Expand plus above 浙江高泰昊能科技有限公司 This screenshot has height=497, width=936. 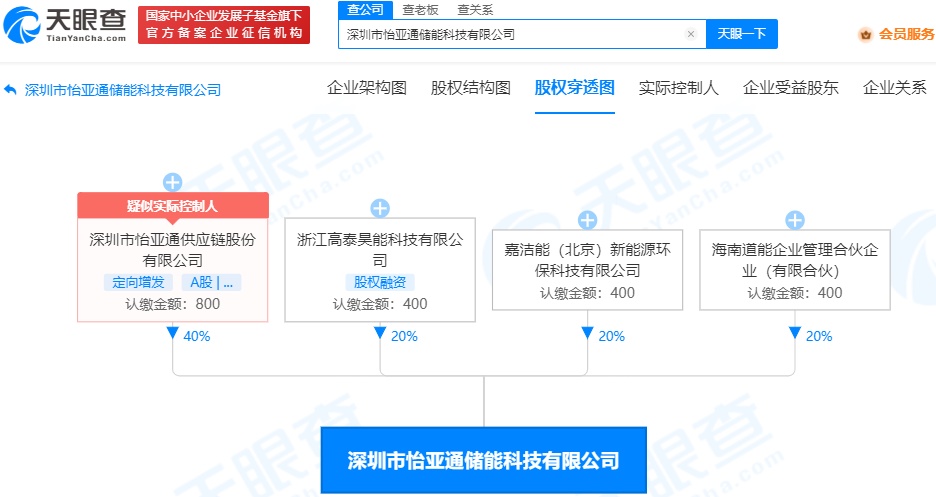click(x=380, y=208)
